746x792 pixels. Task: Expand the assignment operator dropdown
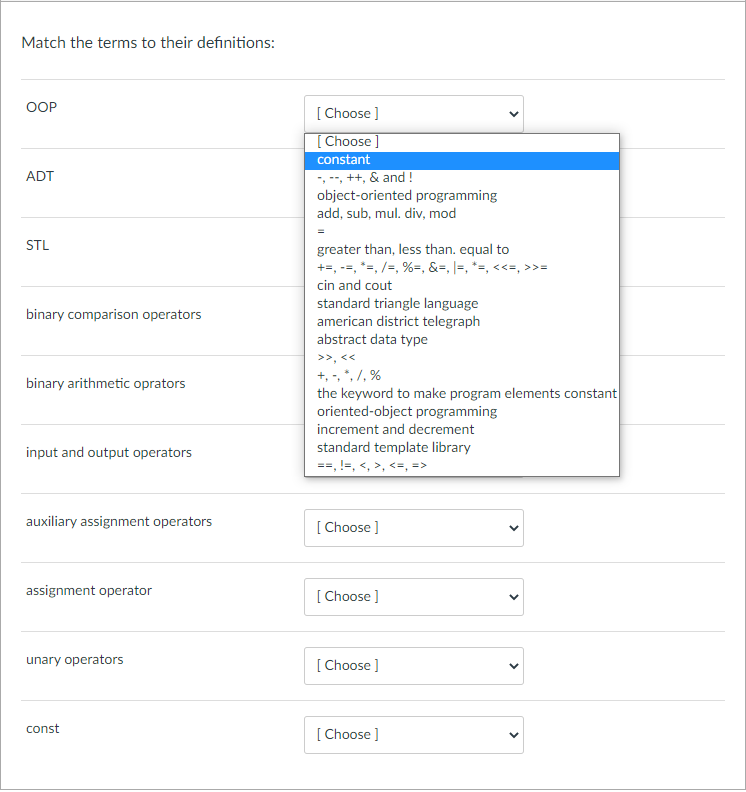tap(413, 597)
